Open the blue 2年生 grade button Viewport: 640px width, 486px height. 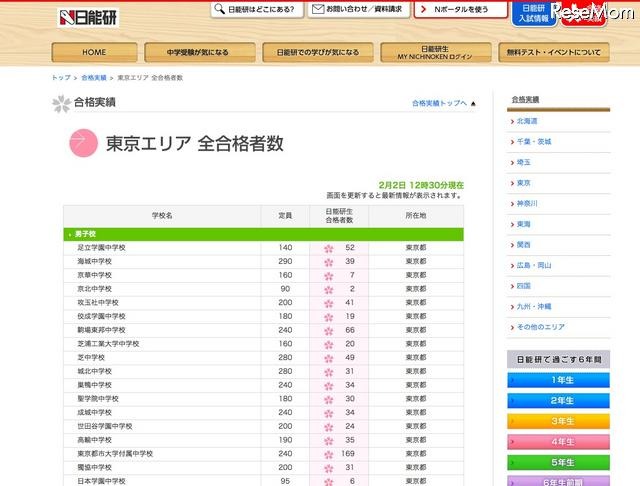click(x=558, y=401)
